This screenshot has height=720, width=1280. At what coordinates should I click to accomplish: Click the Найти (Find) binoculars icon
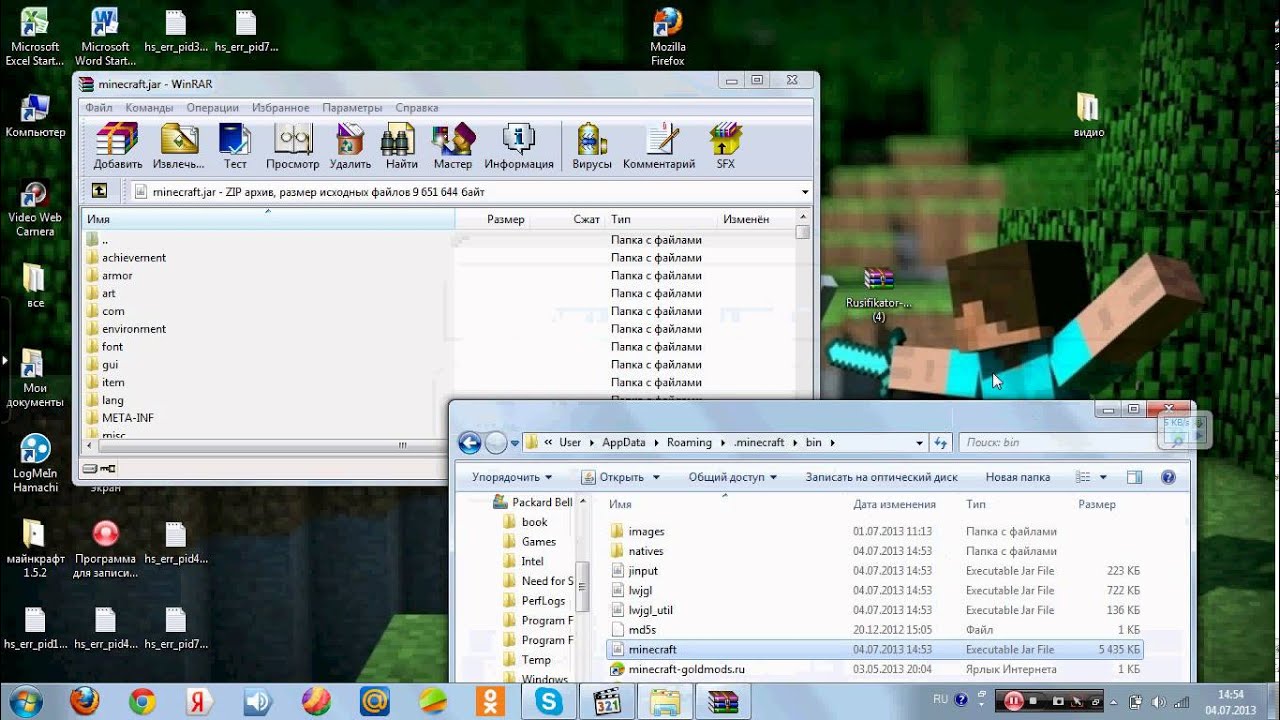(x=401, y=146)
